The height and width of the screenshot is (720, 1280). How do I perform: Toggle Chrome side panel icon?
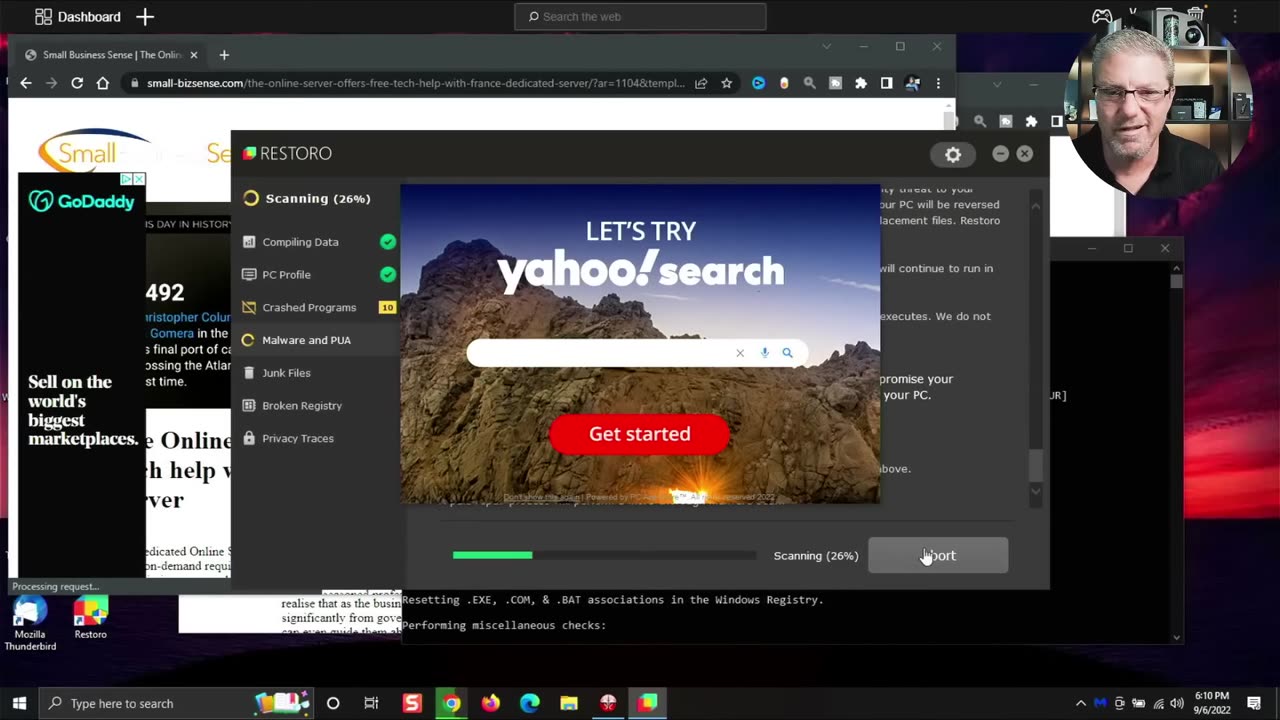[886, 83]
